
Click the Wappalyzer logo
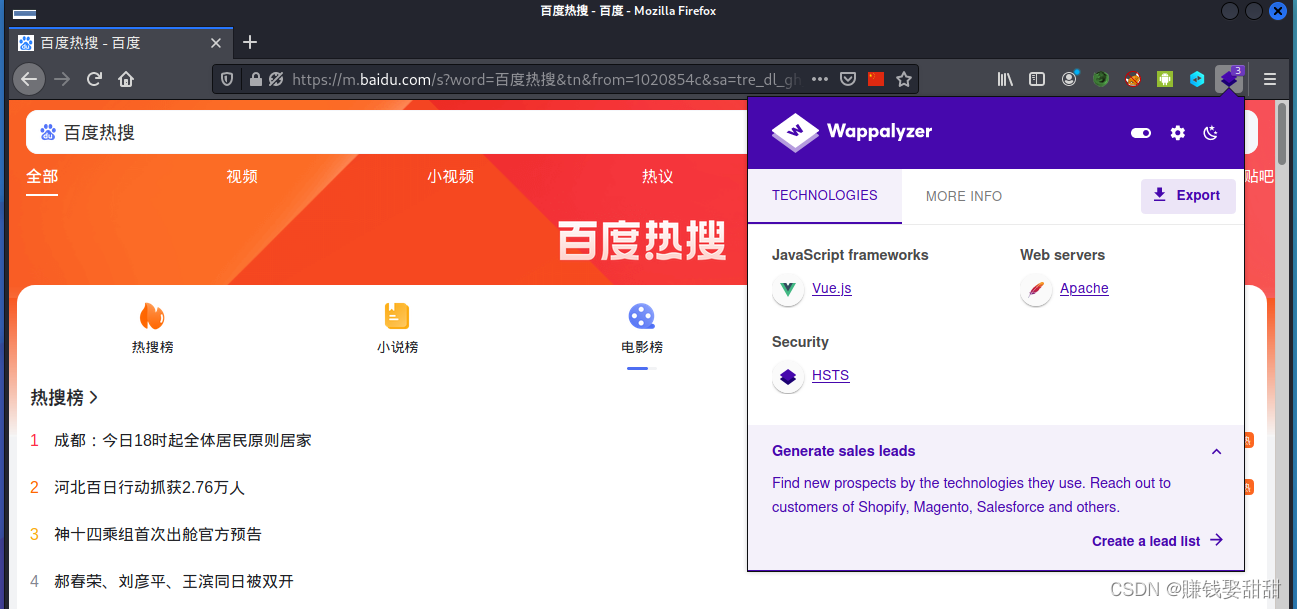click(x=852, y=132)
